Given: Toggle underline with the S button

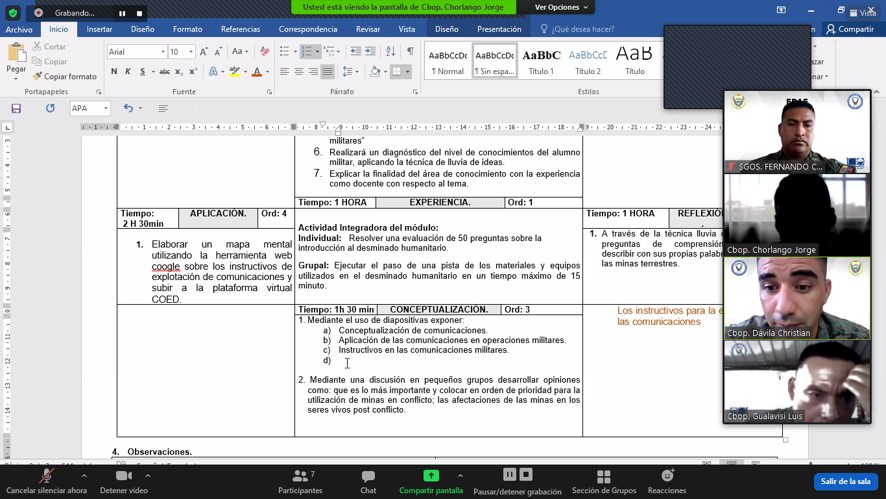Looking at the screenshot, I should (142, 71).
